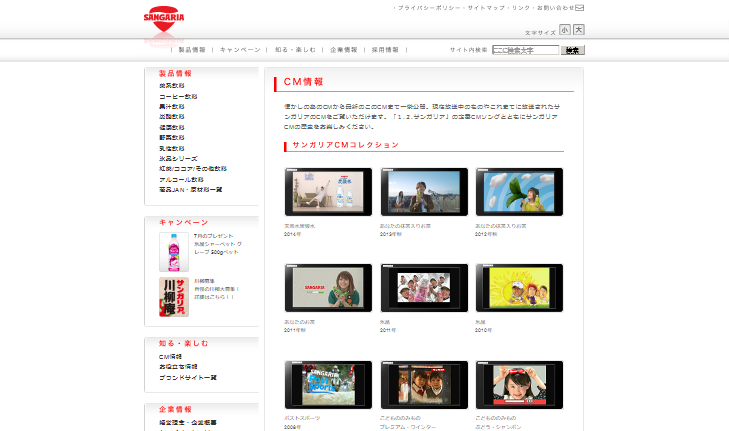Click the envelope contact icon
Image resolution: width=729 pixels, height=431 pixels.
581,7
